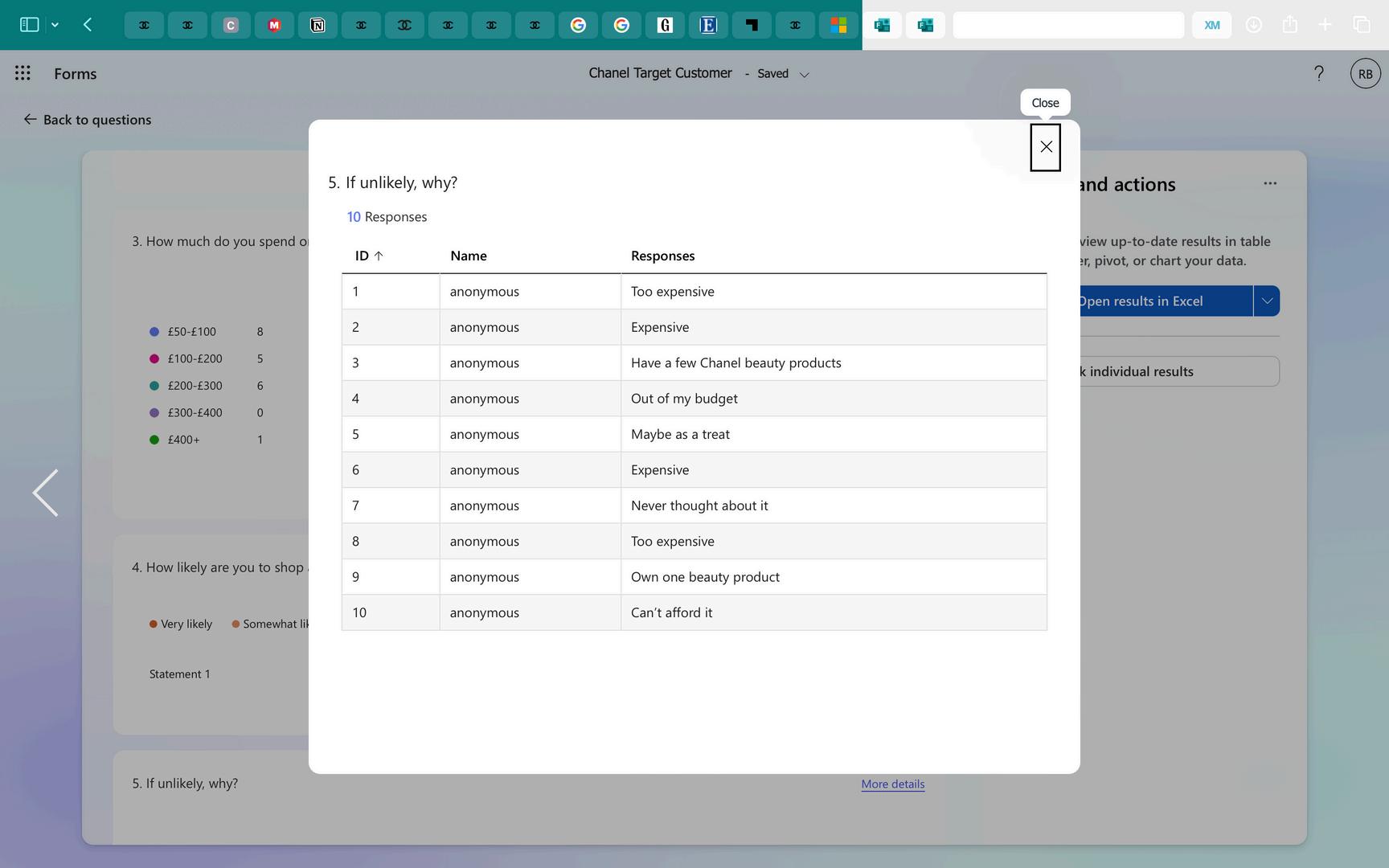
Task: Open the More details link for question 5
Action: (893, 784)
